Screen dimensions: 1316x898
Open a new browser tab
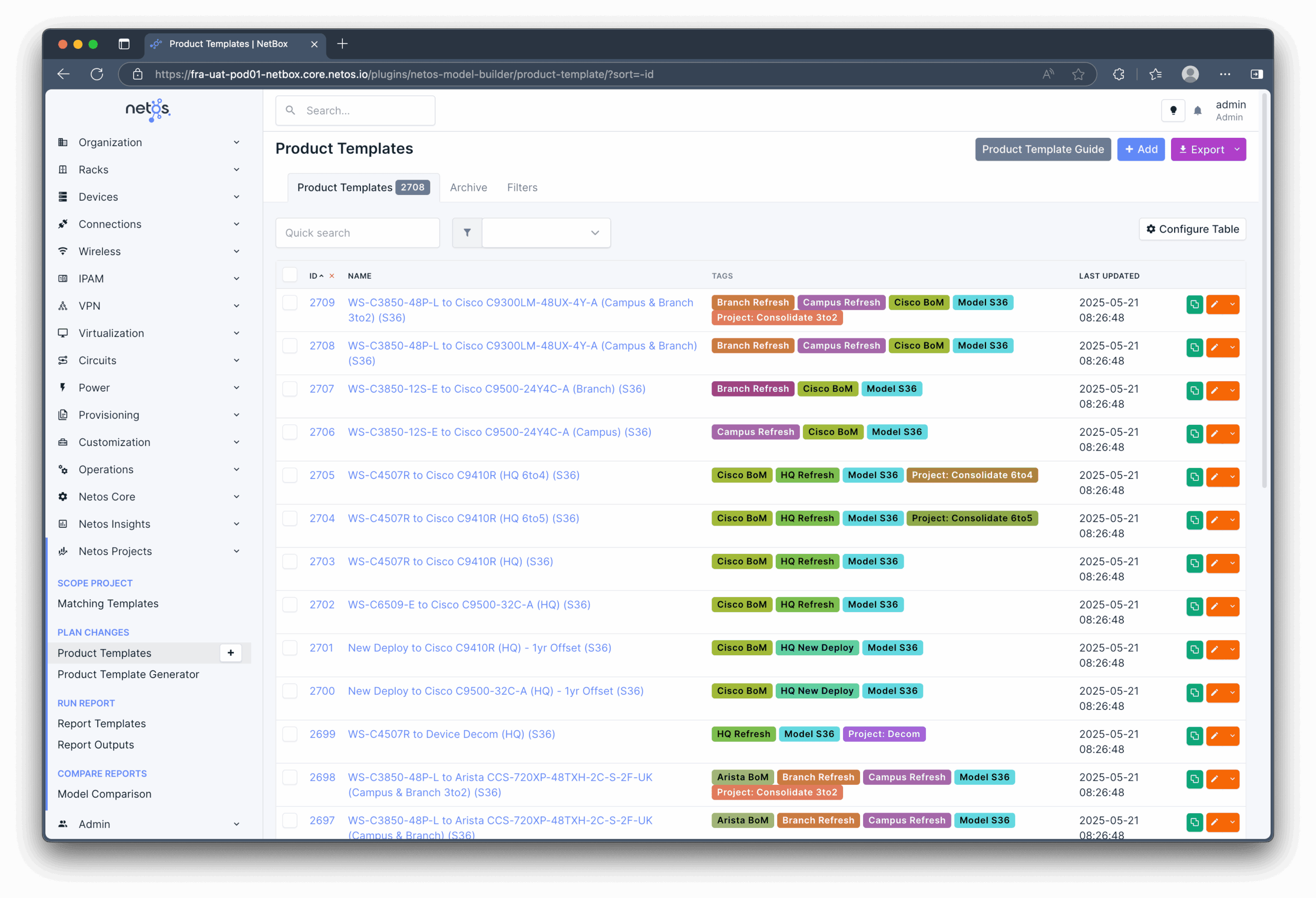tap(342, 44)
